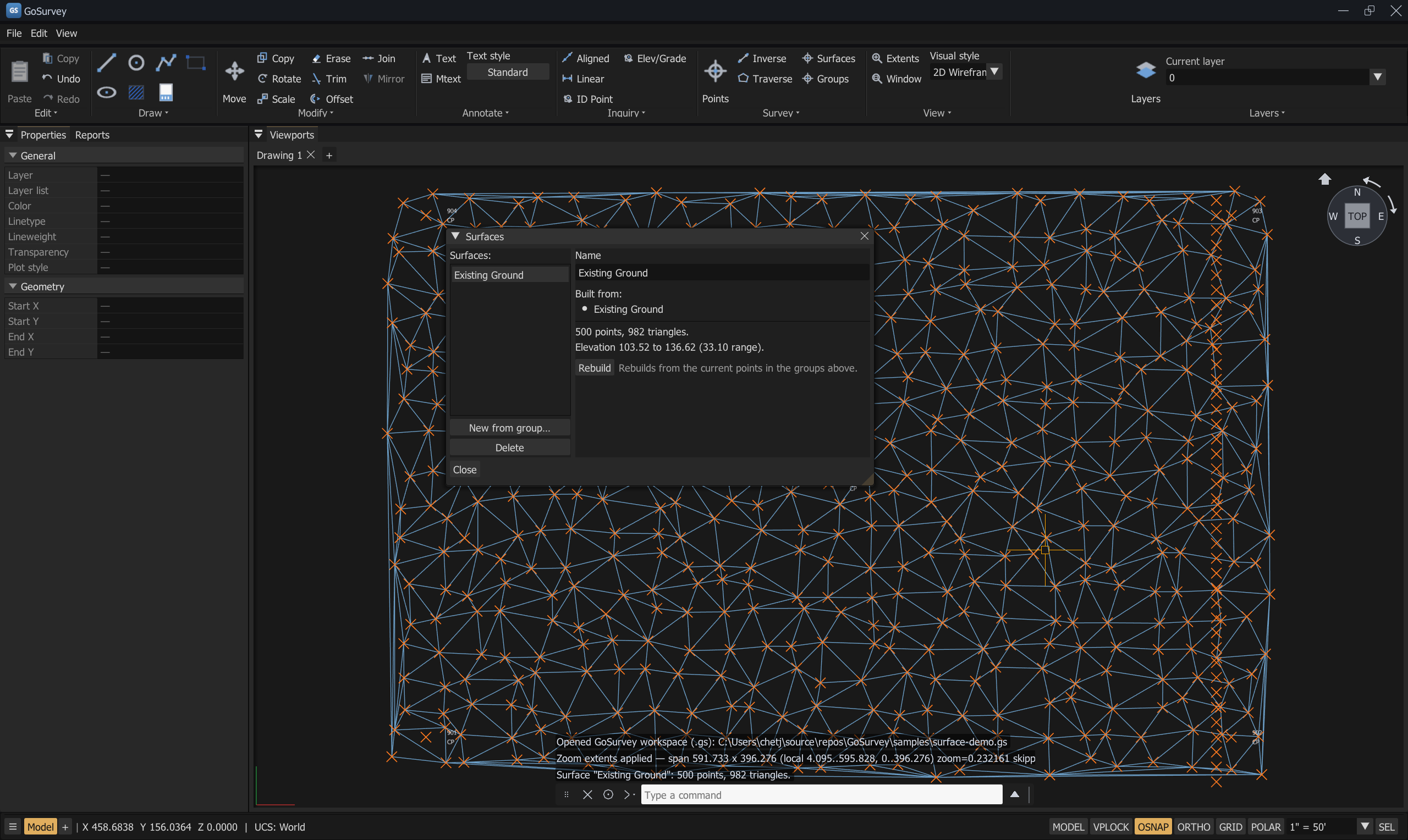Image resolution: width=1408 pixels, height=840 pixels.
Task: Expand the Draw ribbon group
Action: [x=153, y=113]
